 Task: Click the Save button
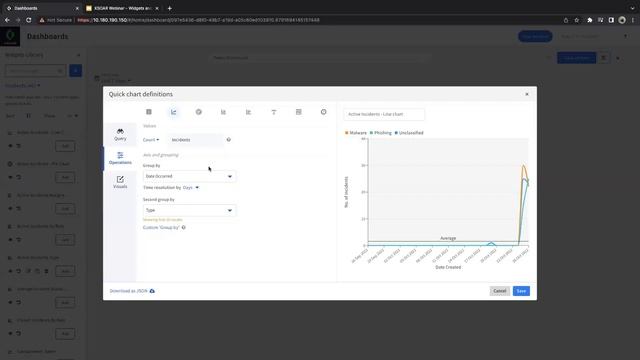tap(521, 291)
